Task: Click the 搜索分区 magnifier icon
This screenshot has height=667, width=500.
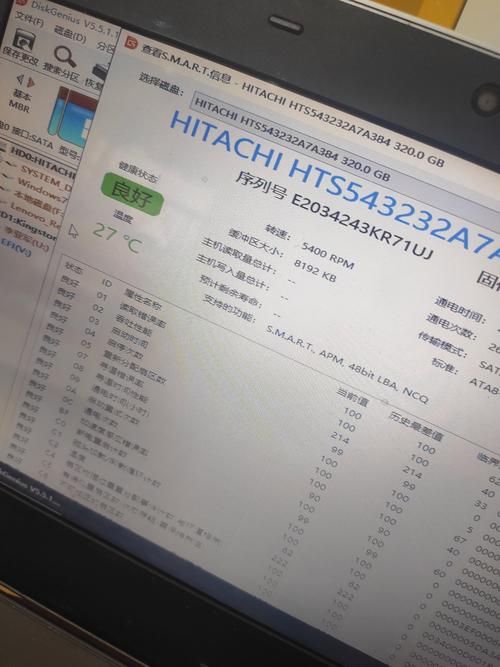Action: [x=65, y=57]
